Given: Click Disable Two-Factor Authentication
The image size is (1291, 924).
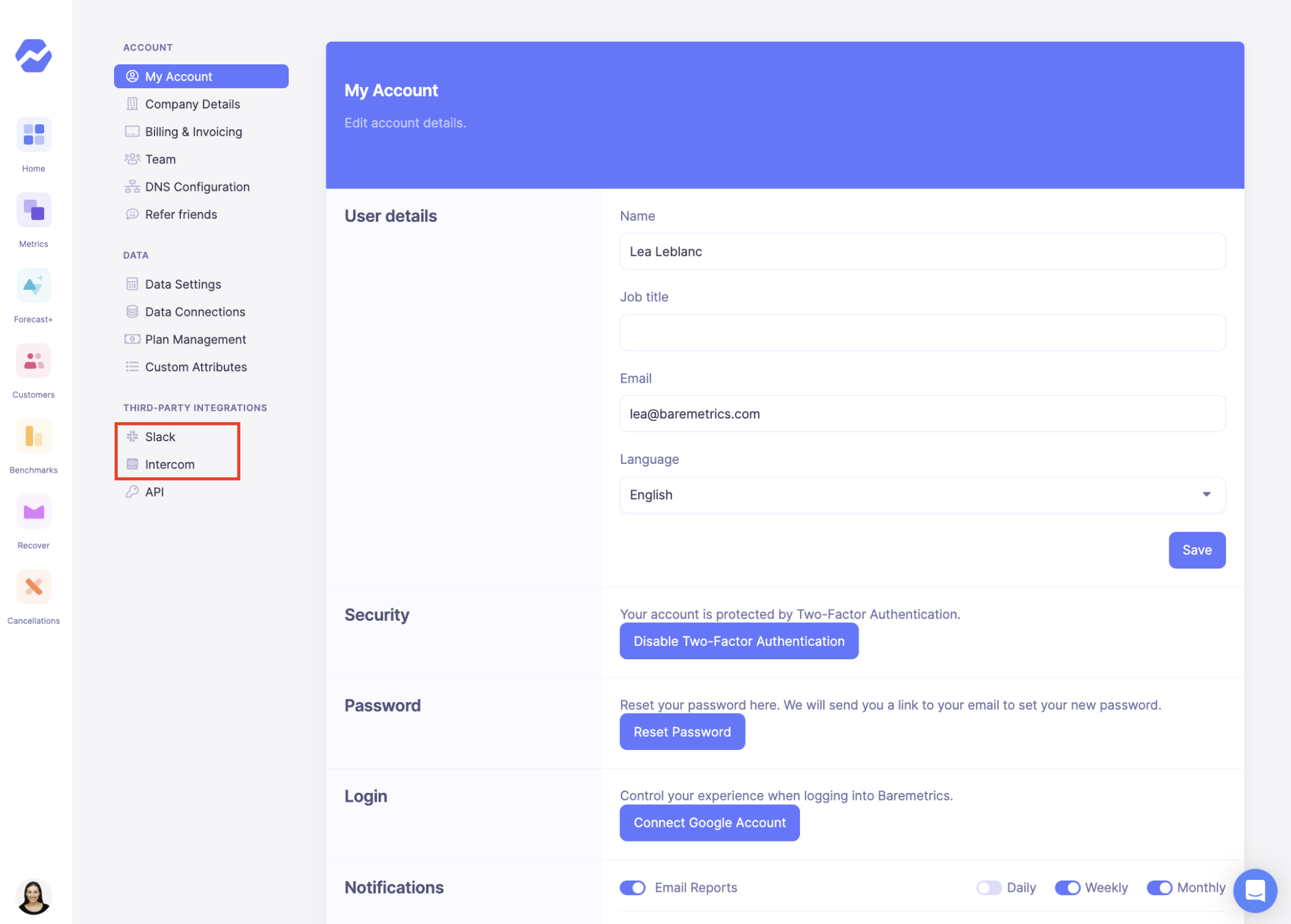Looking at the screenshot, I should click(739, 641).
